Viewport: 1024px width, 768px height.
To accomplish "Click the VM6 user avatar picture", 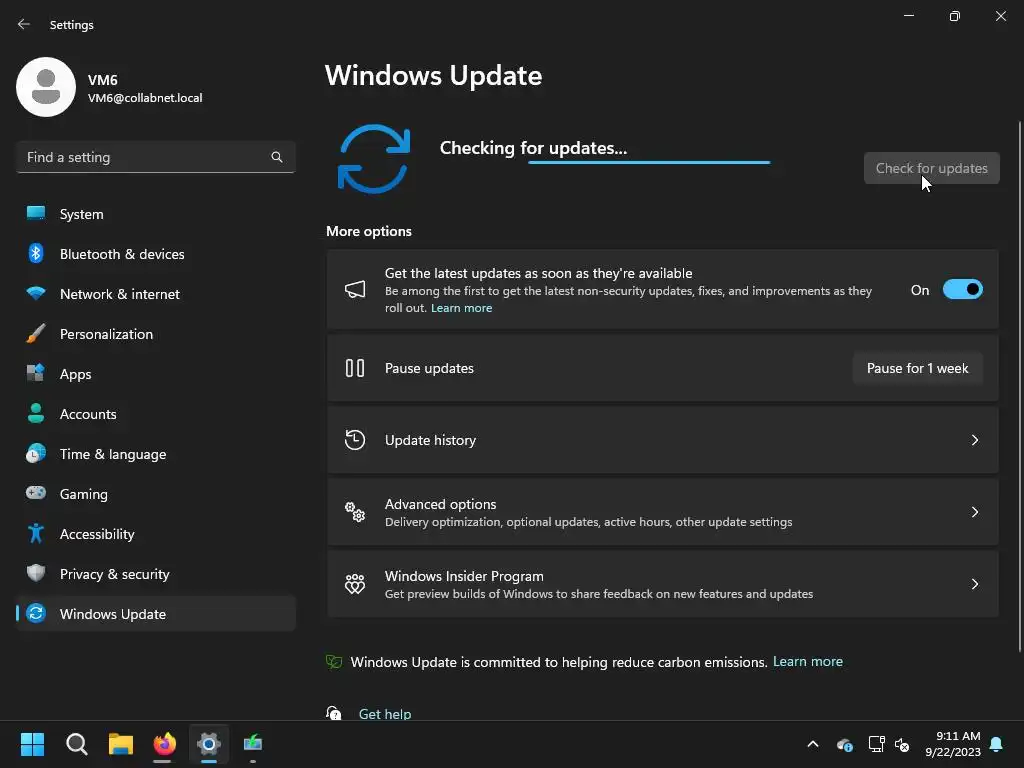I will click(x=46, y=87).
